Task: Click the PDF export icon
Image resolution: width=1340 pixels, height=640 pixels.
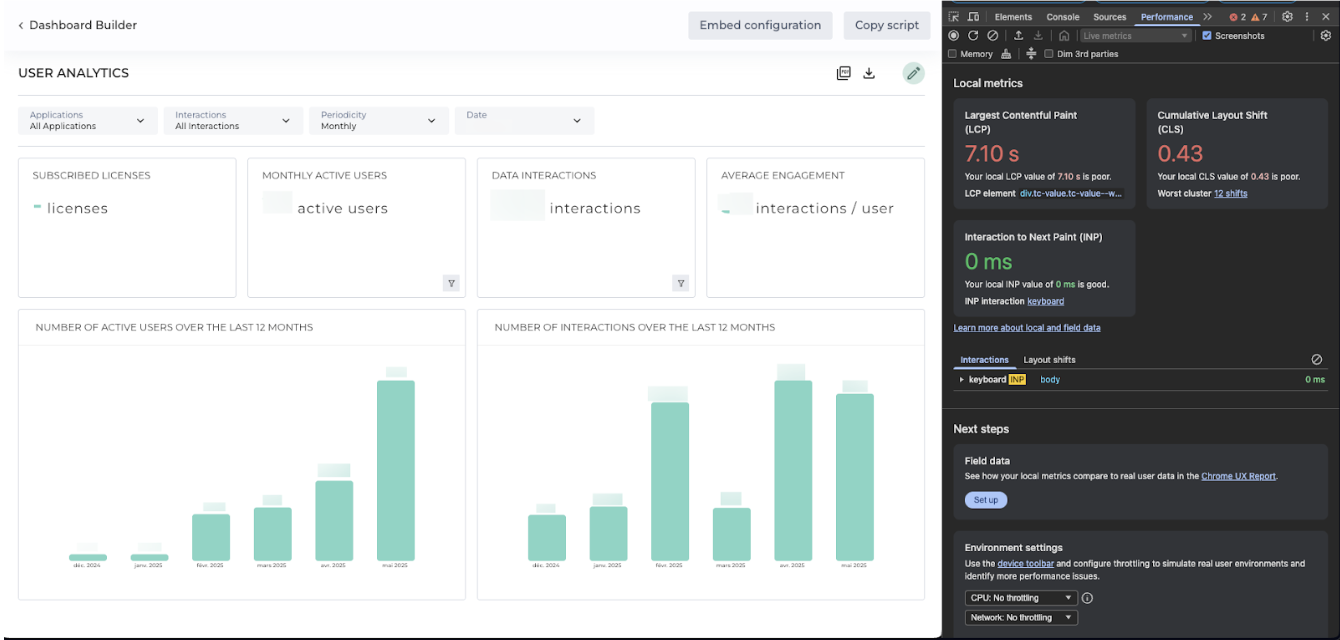Action: (x=843, y=73)
